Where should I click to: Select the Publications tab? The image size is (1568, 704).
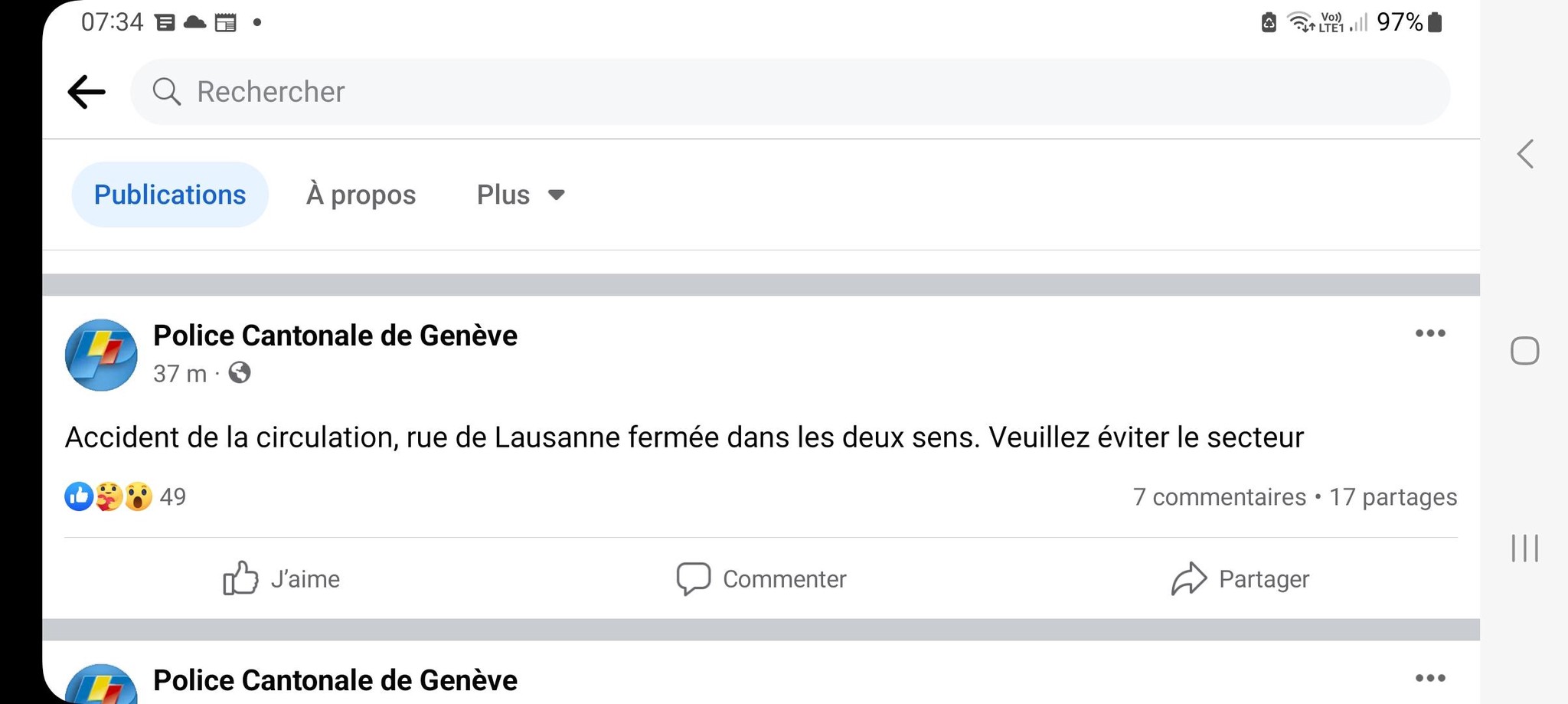[x=170, y=195]
